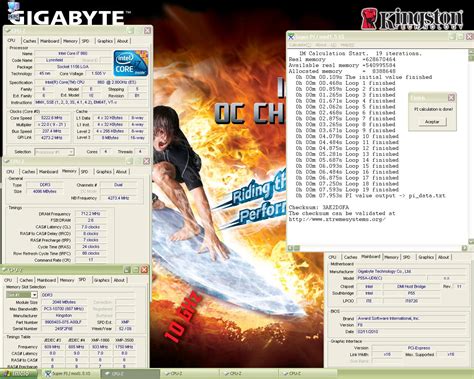Select Caches tab in the Memory CPU-Z window
474x379 pixels.
(x=28, y=172)
